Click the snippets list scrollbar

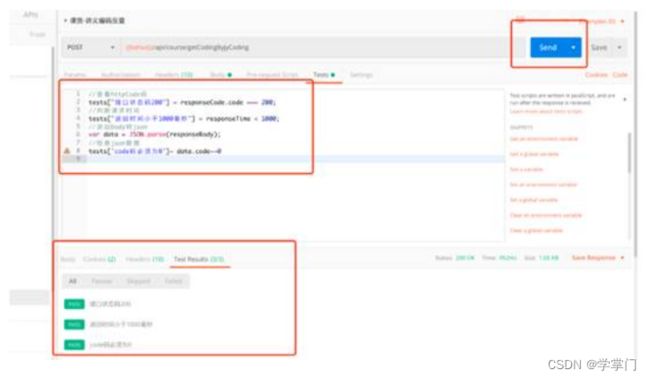pyautogui.click(x=630, y=152)
